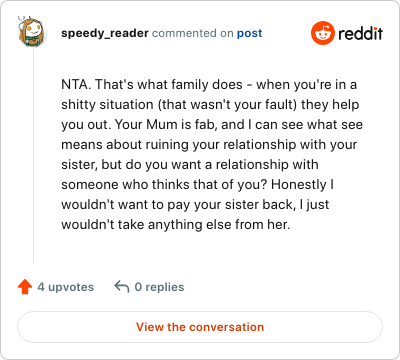
Task: Click the reply arrow icon
Action: point(122,287)
